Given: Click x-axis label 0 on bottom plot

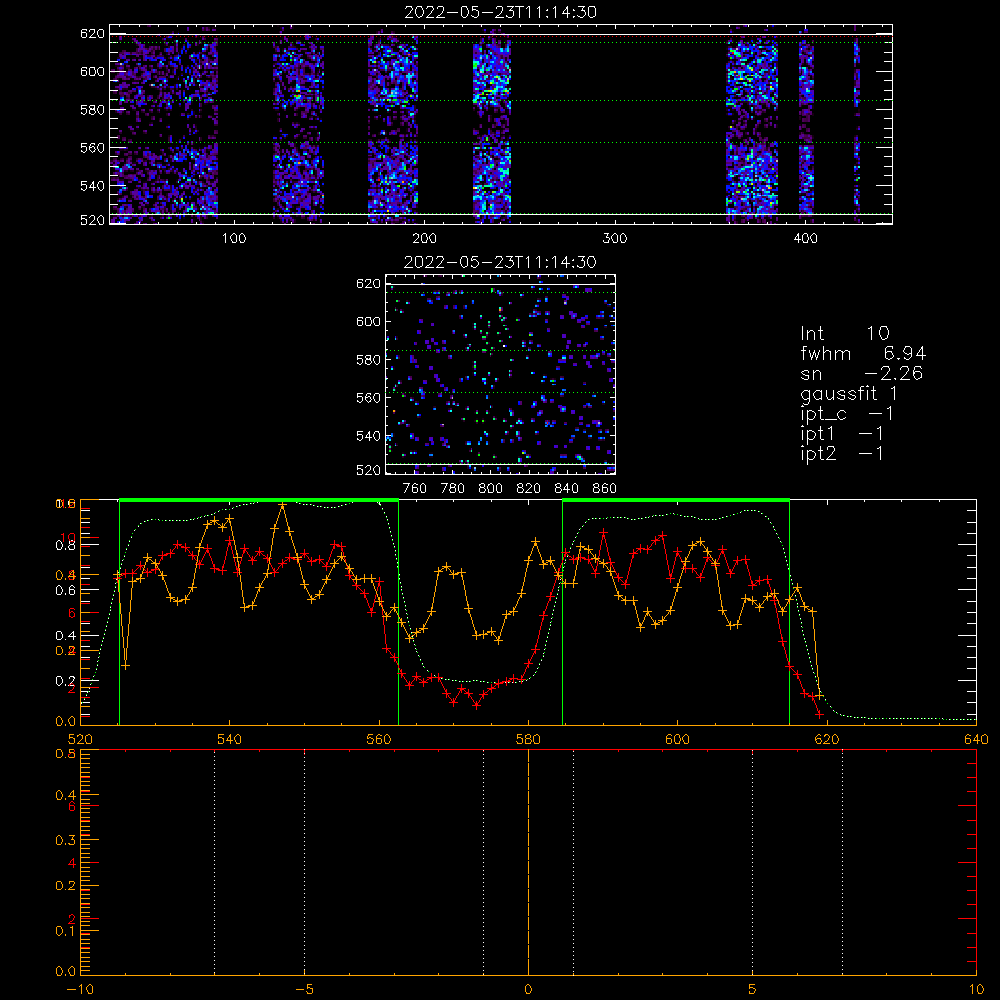Looking at the screenshot, I should click(x=528, y=990).
